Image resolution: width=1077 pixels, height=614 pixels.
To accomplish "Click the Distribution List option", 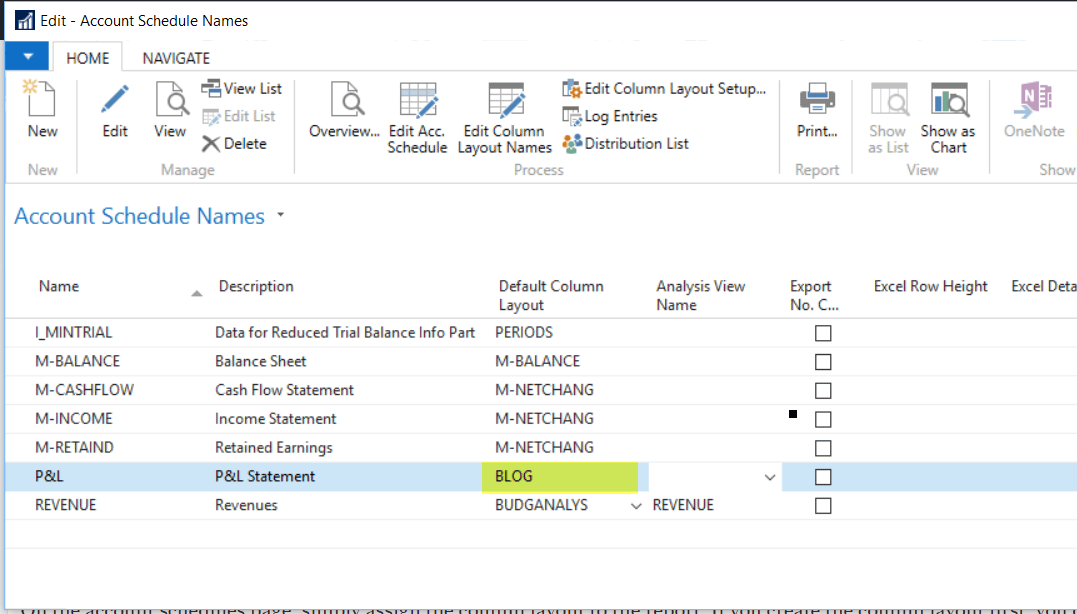I will (x=626, y=143).
